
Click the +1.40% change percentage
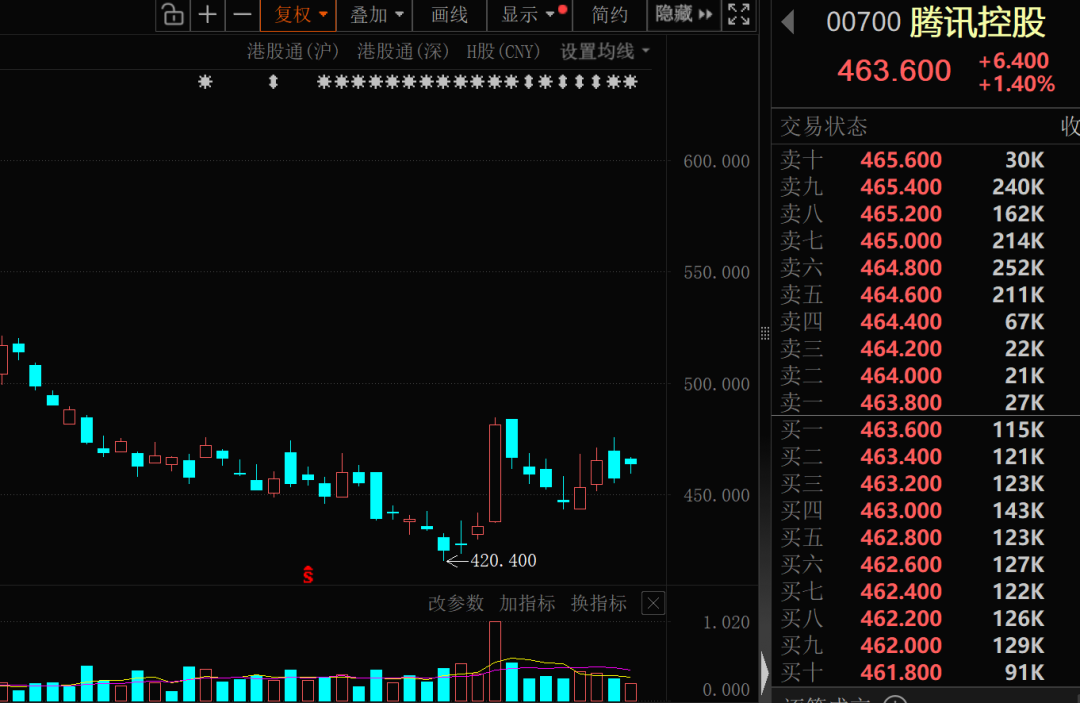coord(1016,85)
